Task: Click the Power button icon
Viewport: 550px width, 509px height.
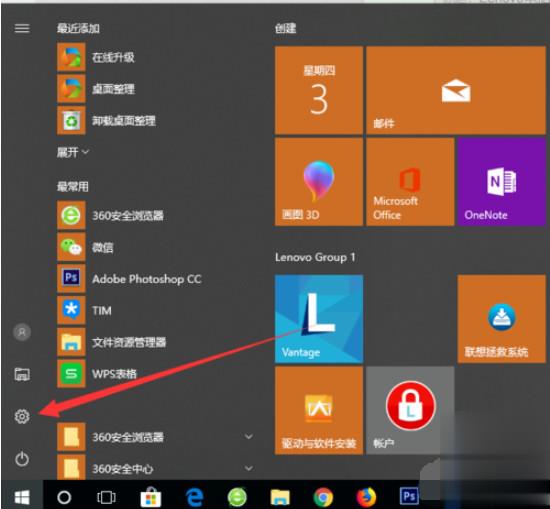Action: (x=22, y=459)
